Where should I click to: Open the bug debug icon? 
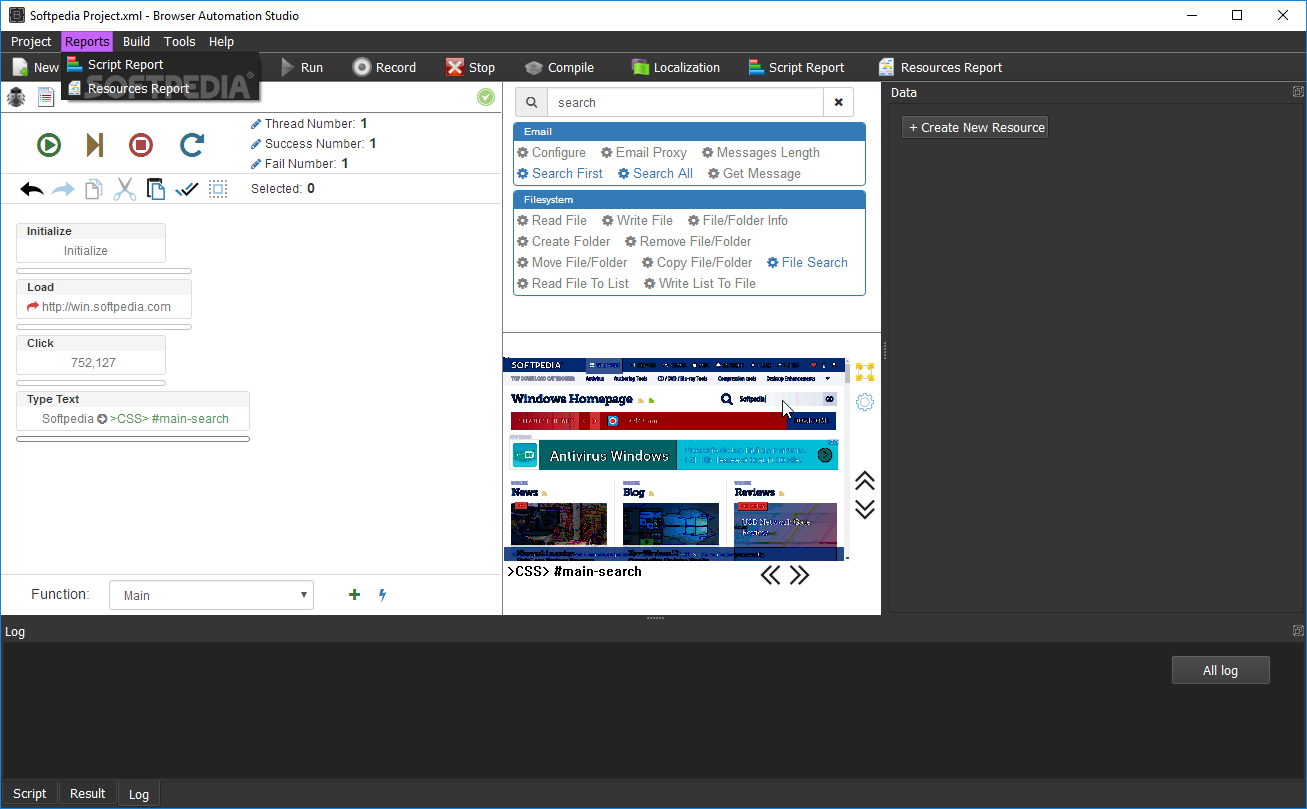(16, 97)
